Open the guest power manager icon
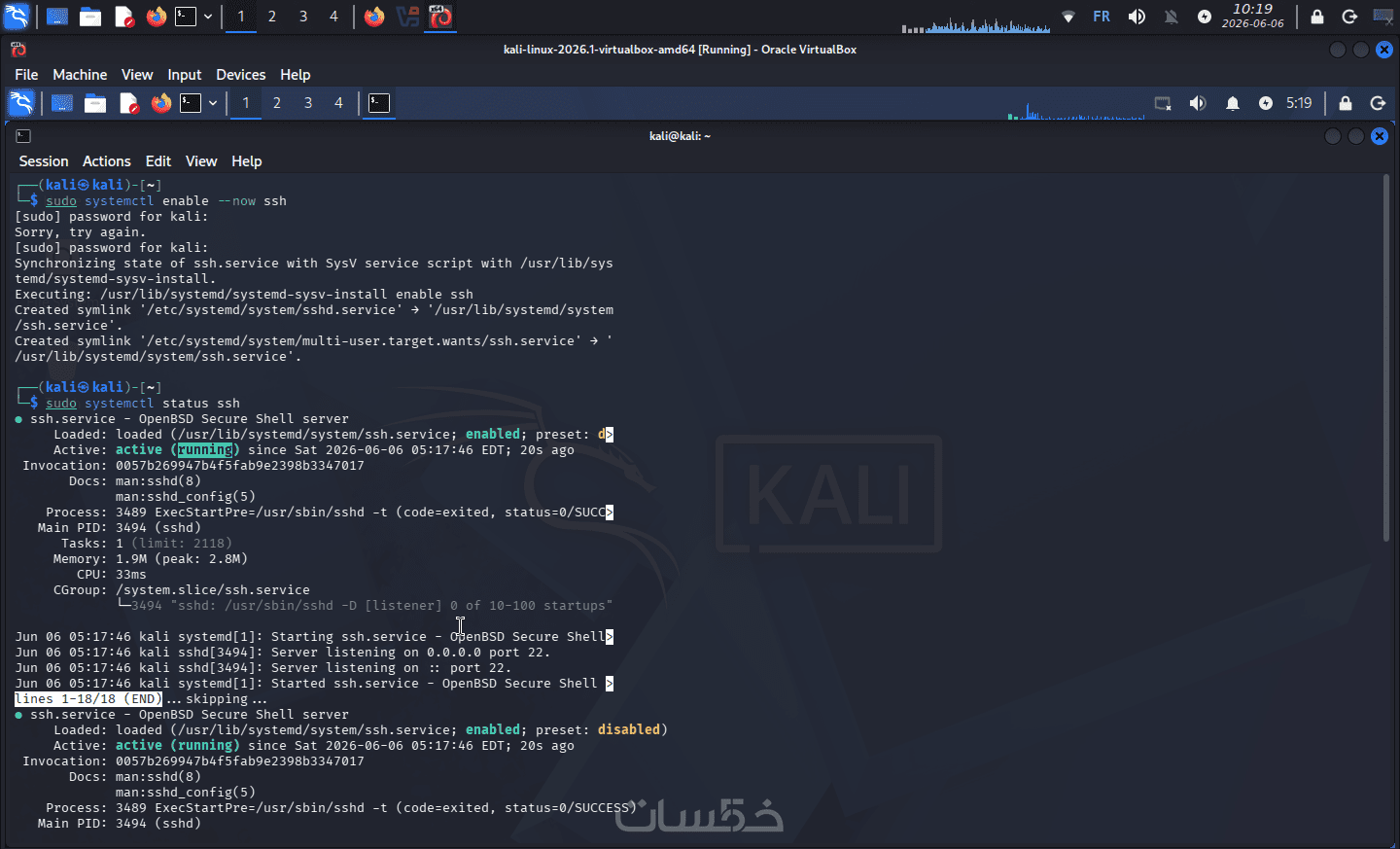 pos(1266,103)
